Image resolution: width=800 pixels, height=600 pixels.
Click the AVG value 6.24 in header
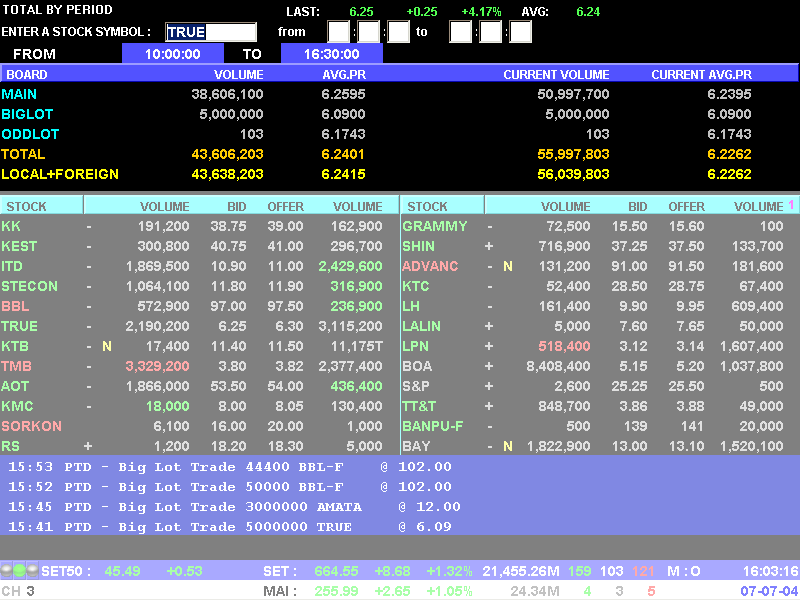coord(588,11)
